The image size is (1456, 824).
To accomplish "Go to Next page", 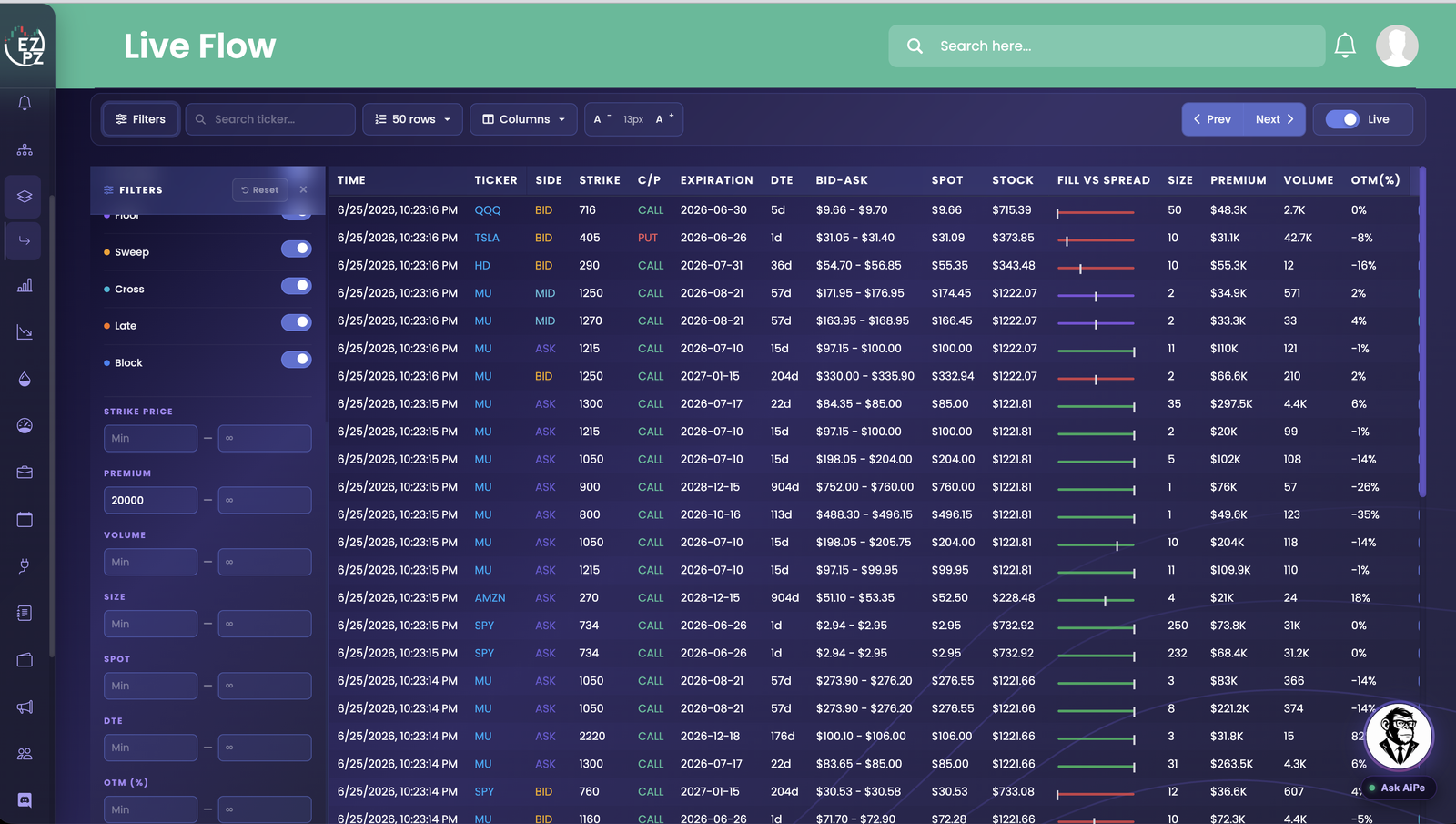I will (1274, 119).
